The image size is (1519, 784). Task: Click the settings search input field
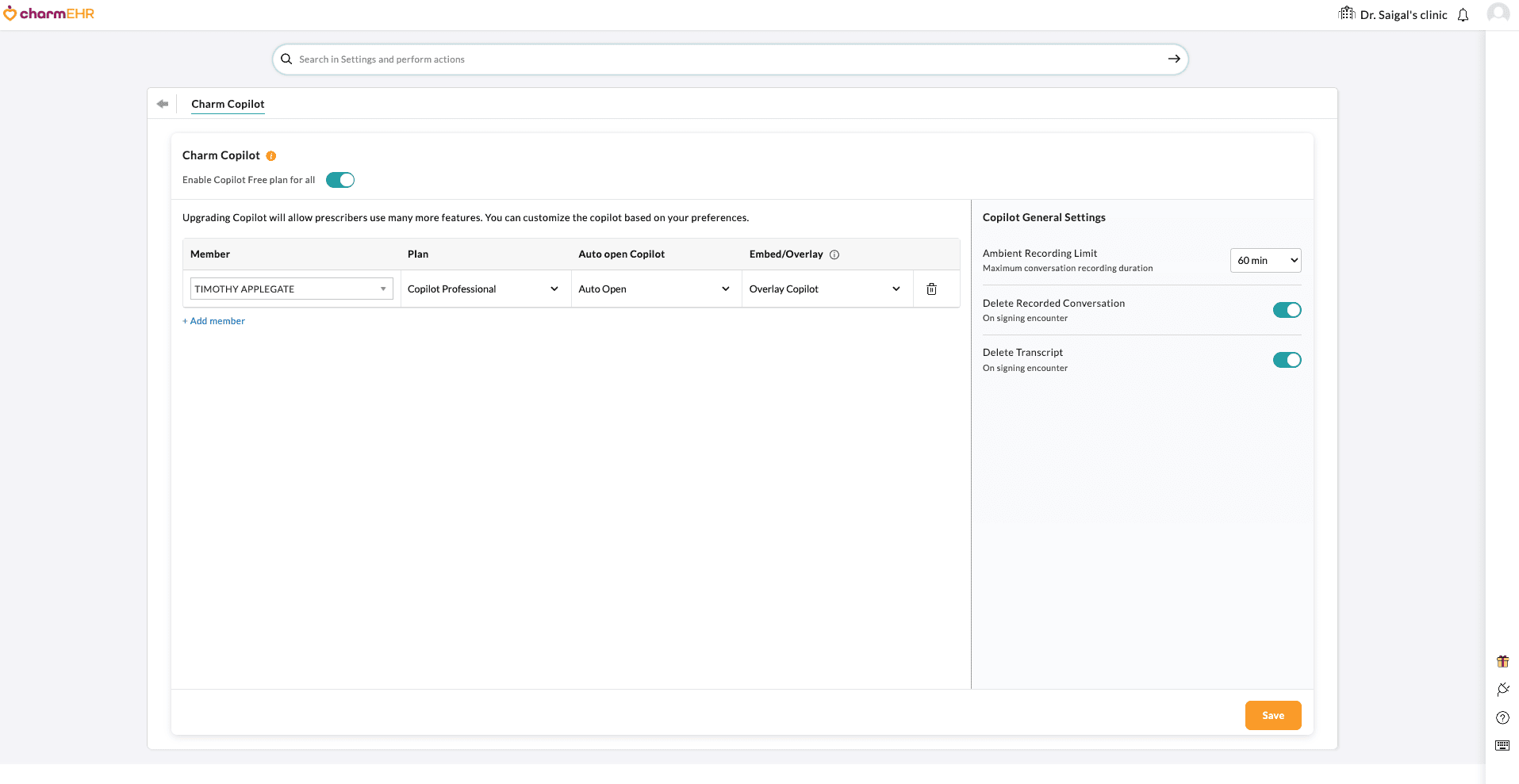point(730,59)
